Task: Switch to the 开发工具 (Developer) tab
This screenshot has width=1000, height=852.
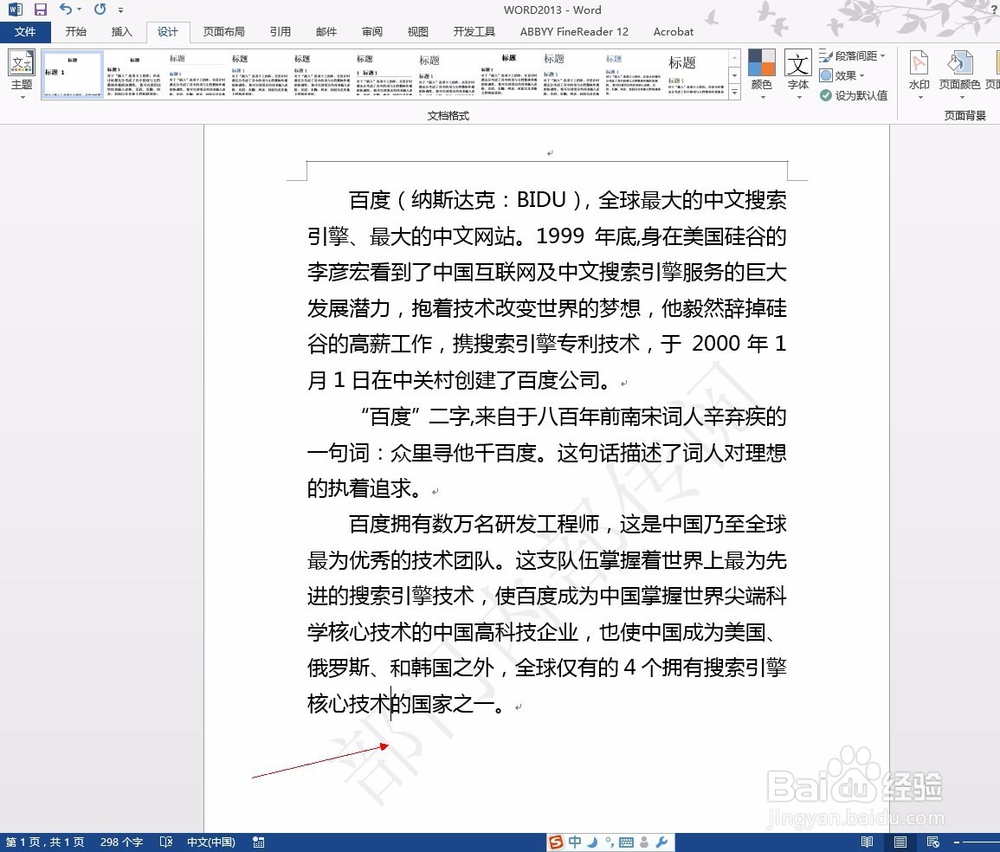Action: click(474, 31)
